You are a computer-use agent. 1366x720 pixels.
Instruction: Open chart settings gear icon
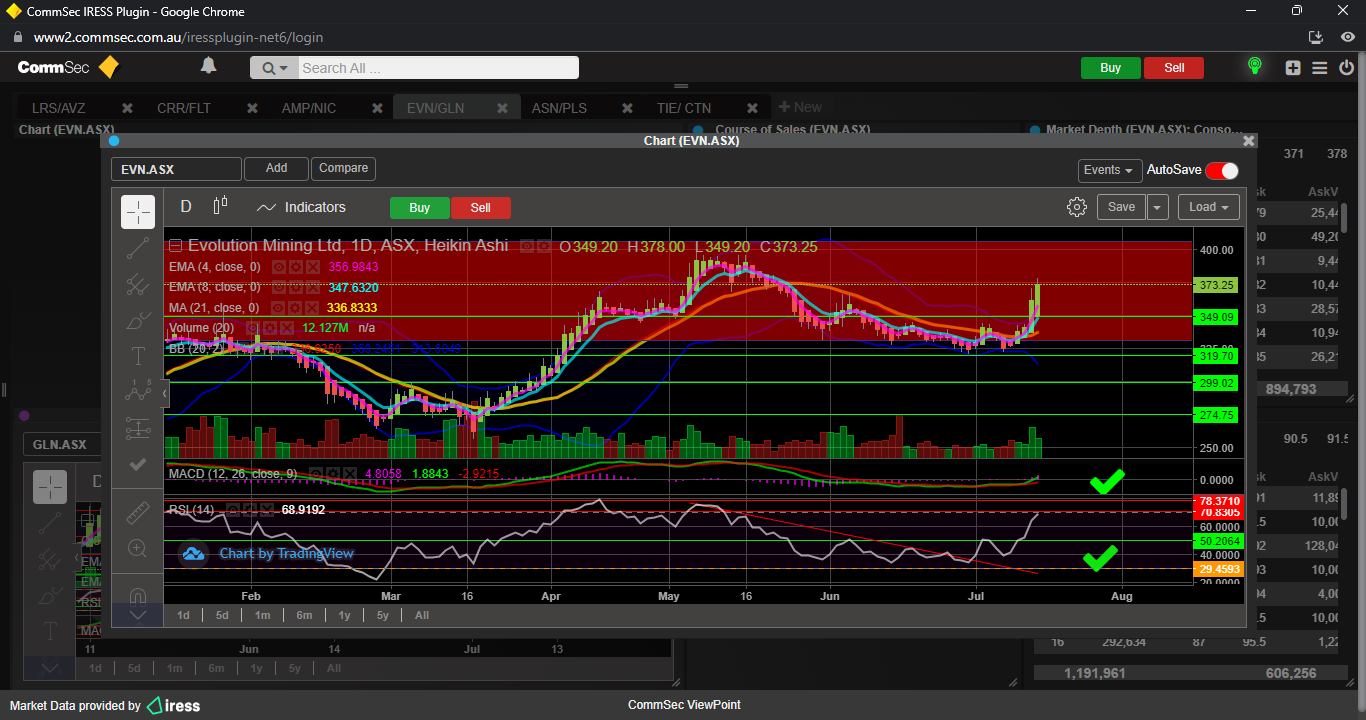(1077, 207)
